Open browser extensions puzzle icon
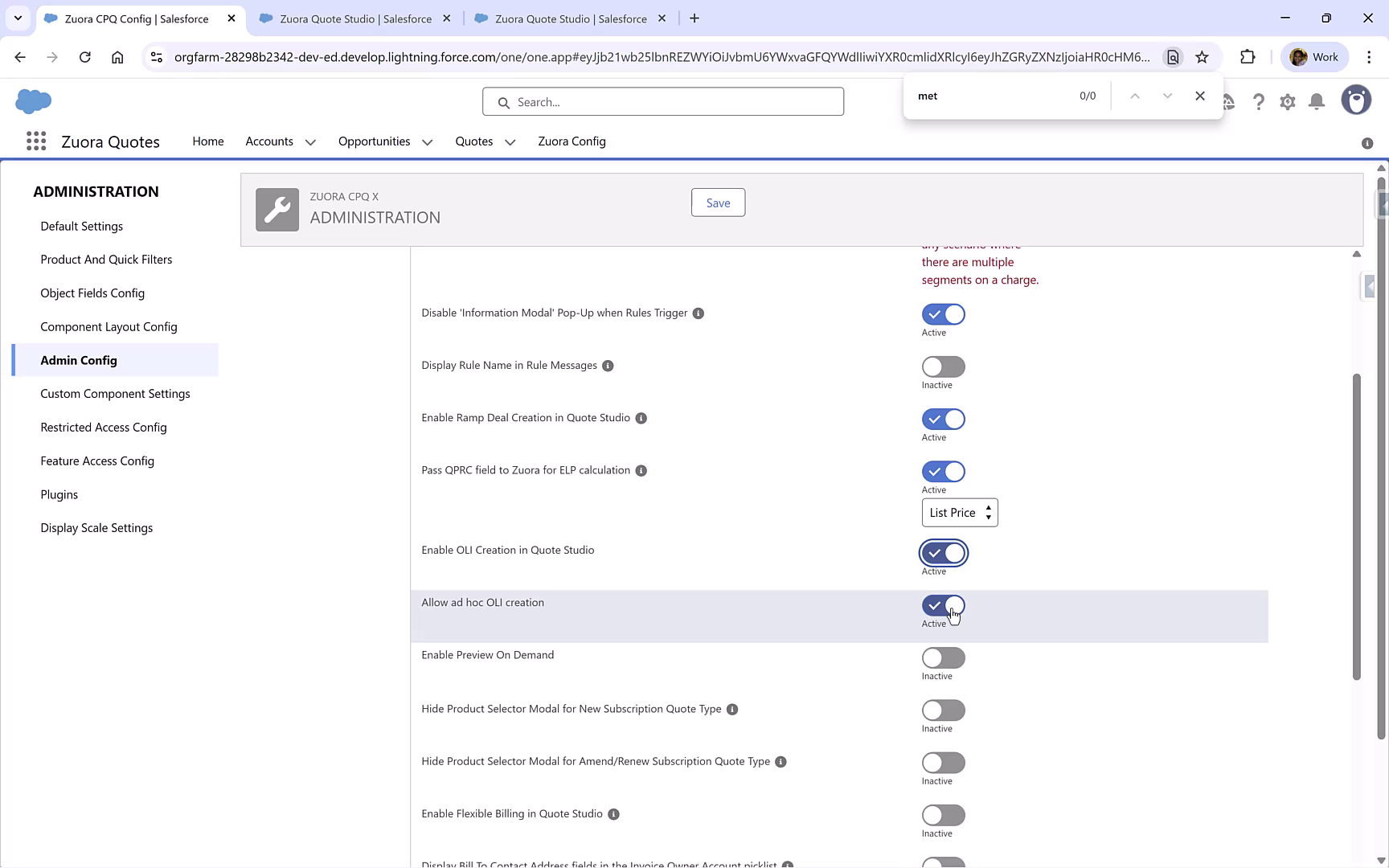1389x868 pixels. point(1248,57)
